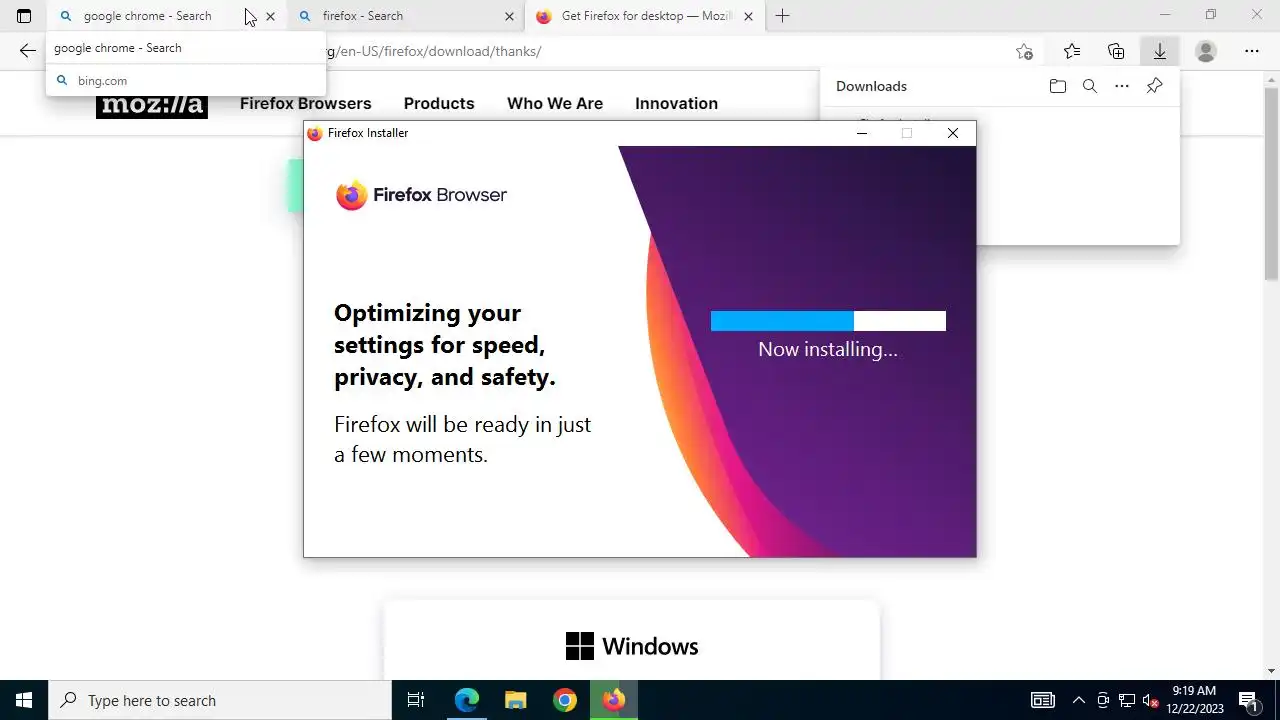Click the installer progress bar
Image resolution: width=1280 pixels, height=720 pixels.
pos(828,321)
